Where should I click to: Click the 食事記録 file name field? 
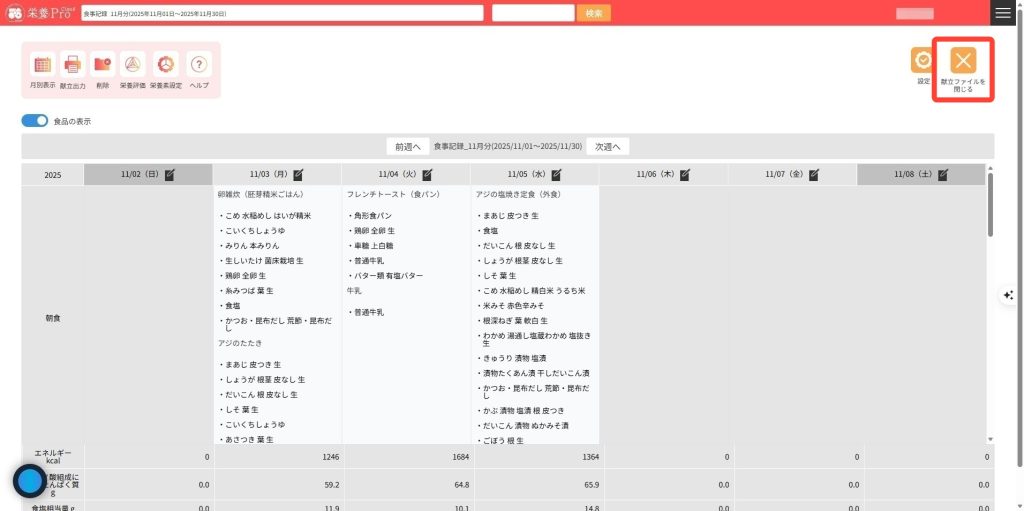coord(281,13)
